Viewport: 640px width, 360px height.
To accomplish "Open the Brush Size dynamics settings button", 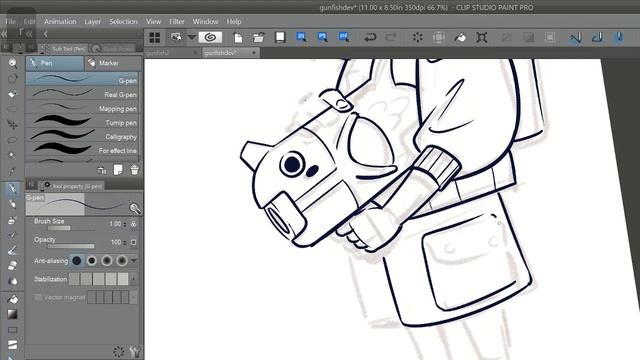I will 133,224.
